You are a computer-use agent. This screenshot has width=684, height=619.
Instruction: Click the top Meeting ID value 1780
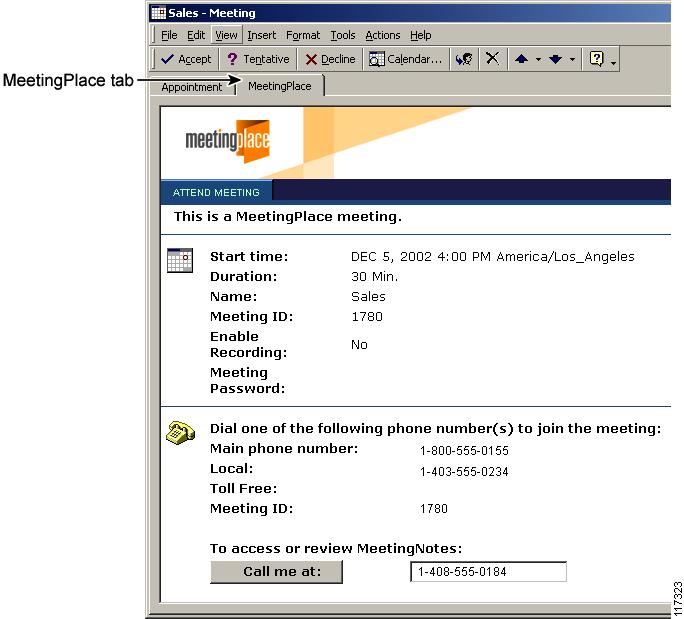click(367, 317)
